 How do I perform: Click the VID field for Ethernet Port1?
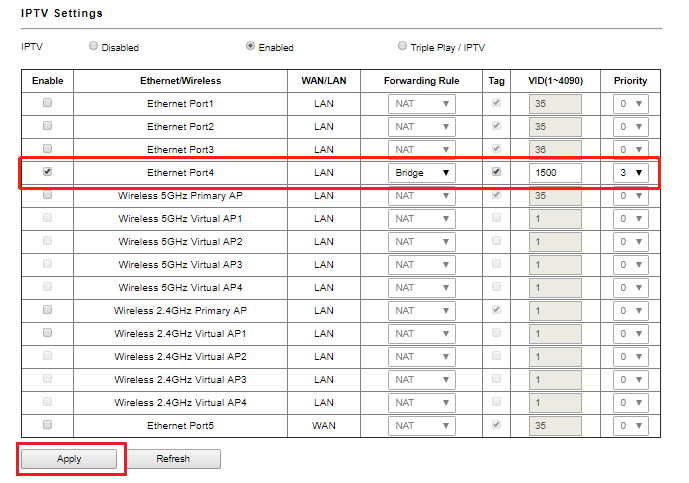(555, 104)
